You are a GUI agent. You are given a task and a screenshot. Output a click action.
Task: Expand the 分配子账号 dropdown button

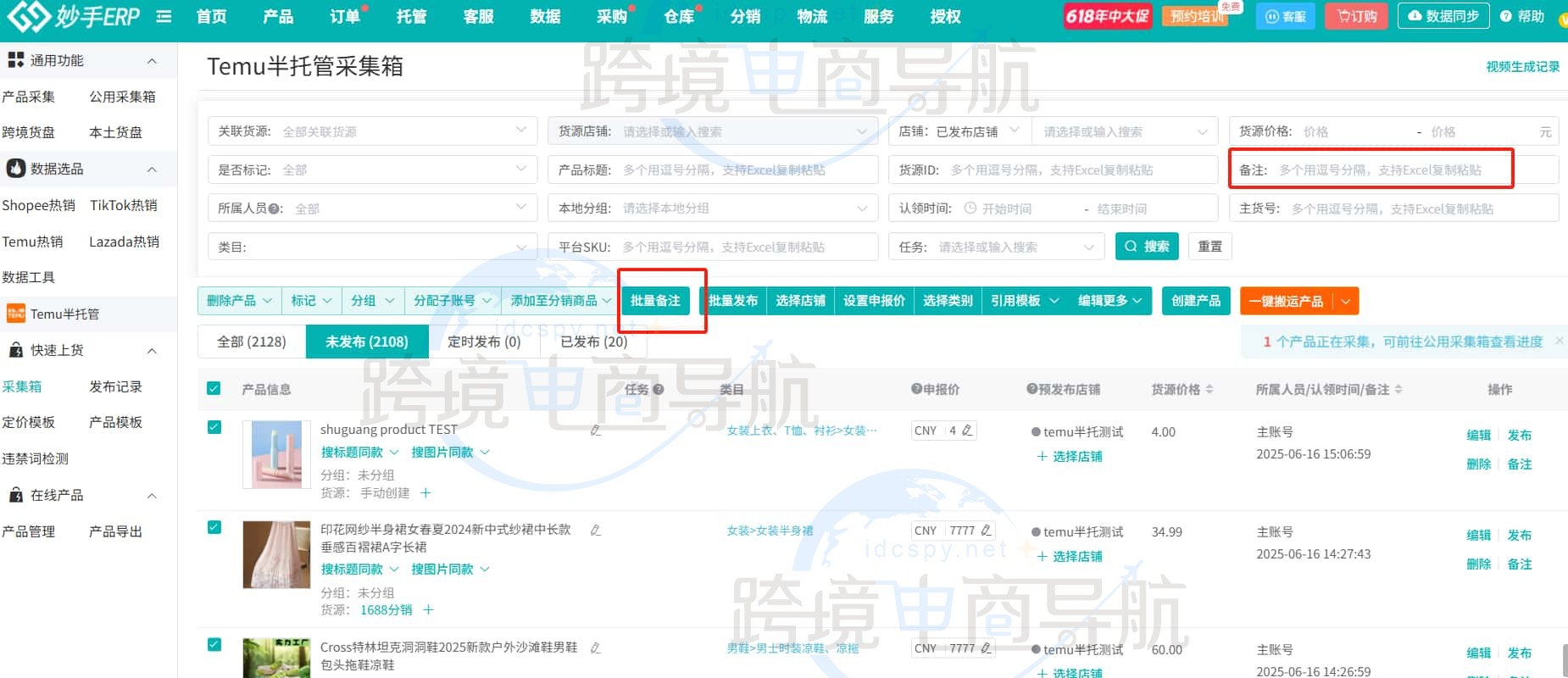[453, 301]
